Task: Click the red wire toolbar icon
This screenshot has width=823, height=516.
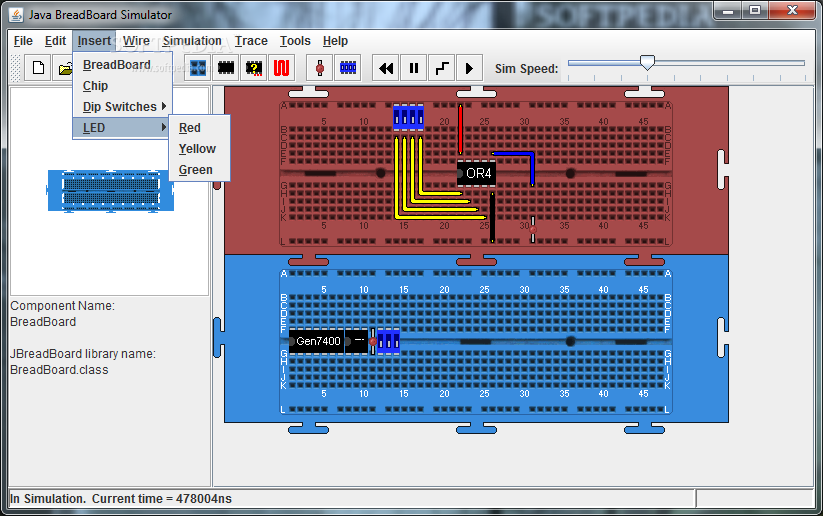Action: [281, 68]
